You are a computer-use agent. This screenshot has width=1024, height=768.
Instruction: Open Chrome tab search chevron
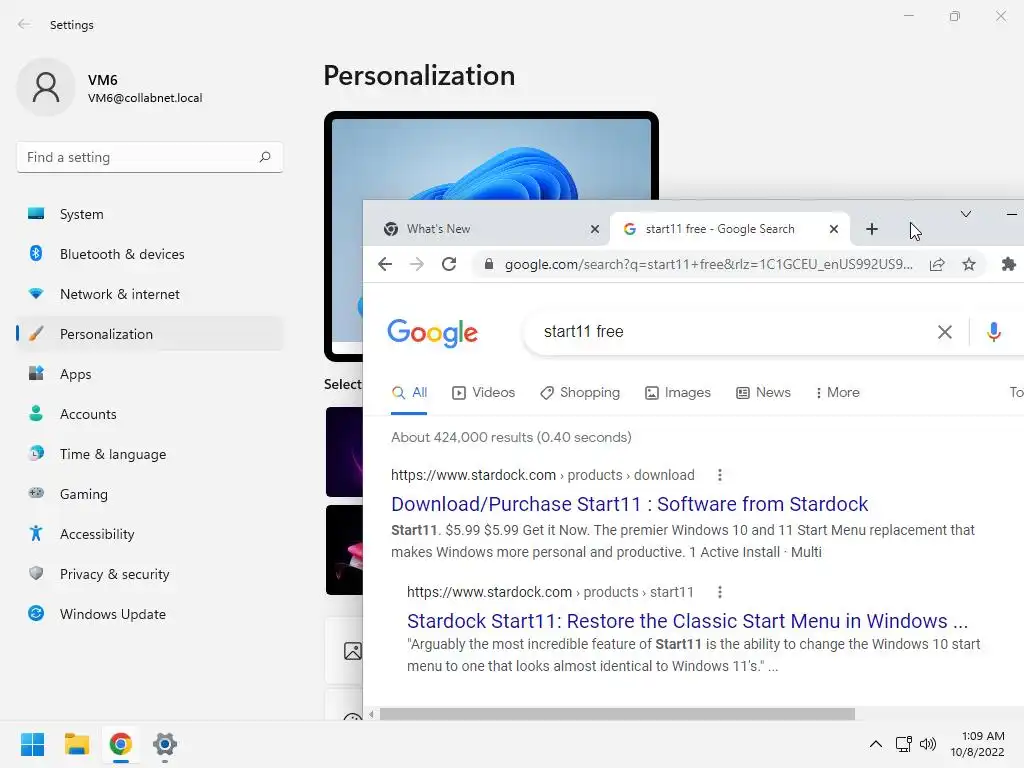tap(966, 214)
